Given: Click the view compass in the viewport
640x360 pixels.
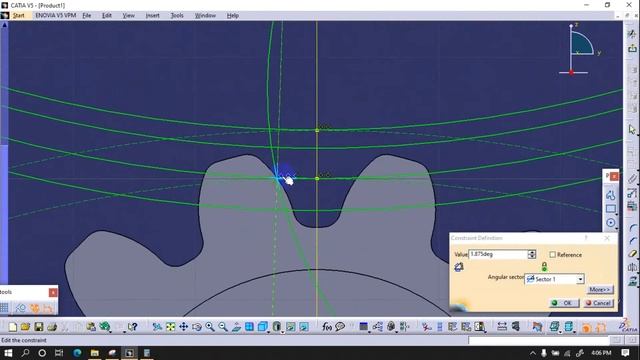Looking at the screenshot, I should point(580,49).
